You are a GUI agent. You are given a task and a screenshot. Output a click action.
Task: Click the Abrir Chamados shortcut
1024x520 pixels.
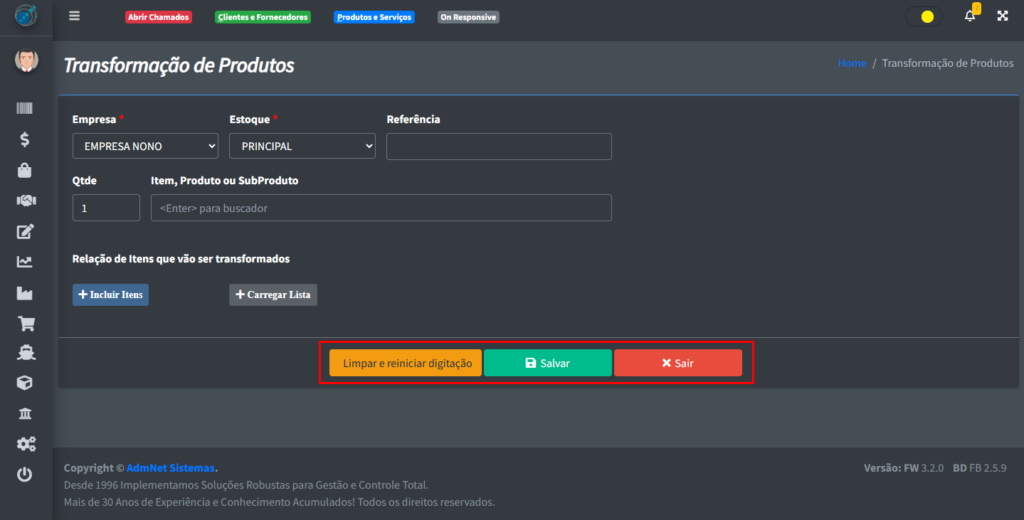pos(158,17)
